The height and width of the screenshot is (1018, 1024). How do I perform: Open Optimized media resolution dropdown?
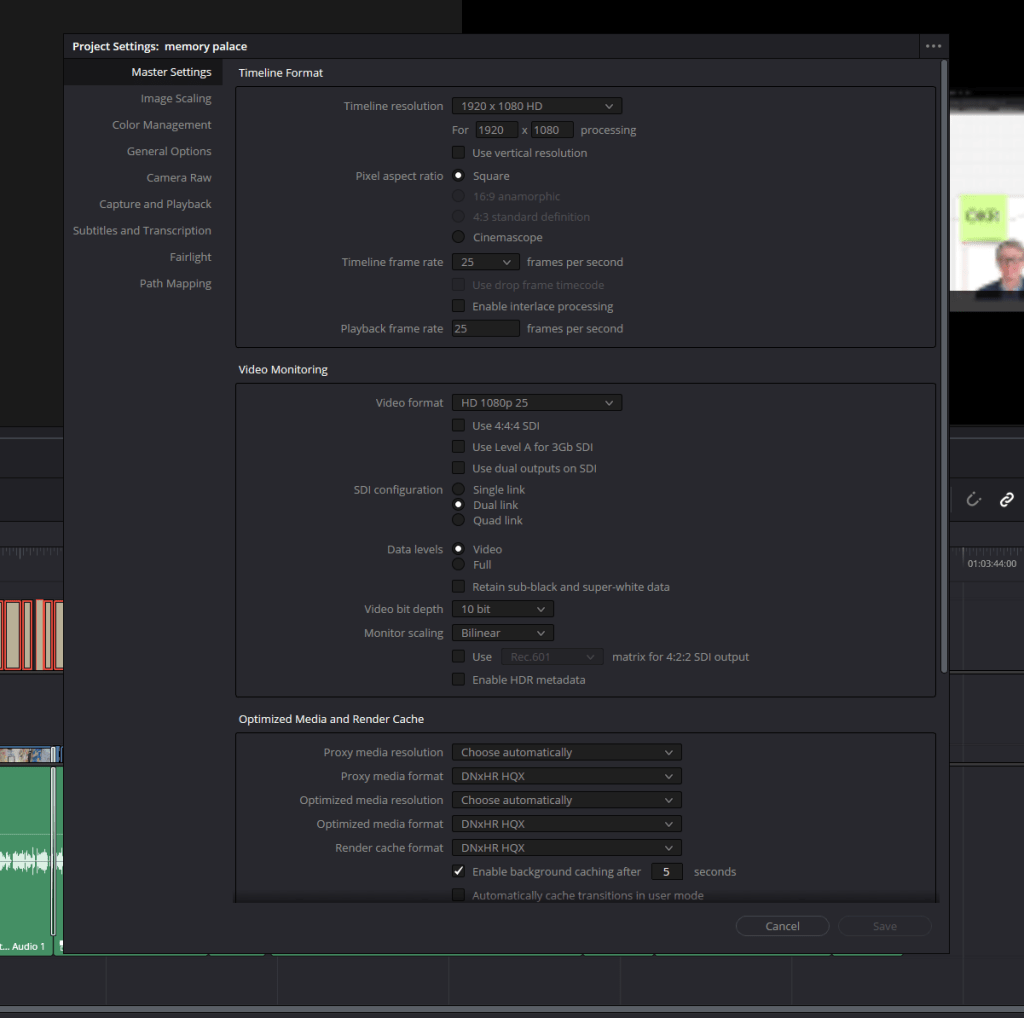566,800
